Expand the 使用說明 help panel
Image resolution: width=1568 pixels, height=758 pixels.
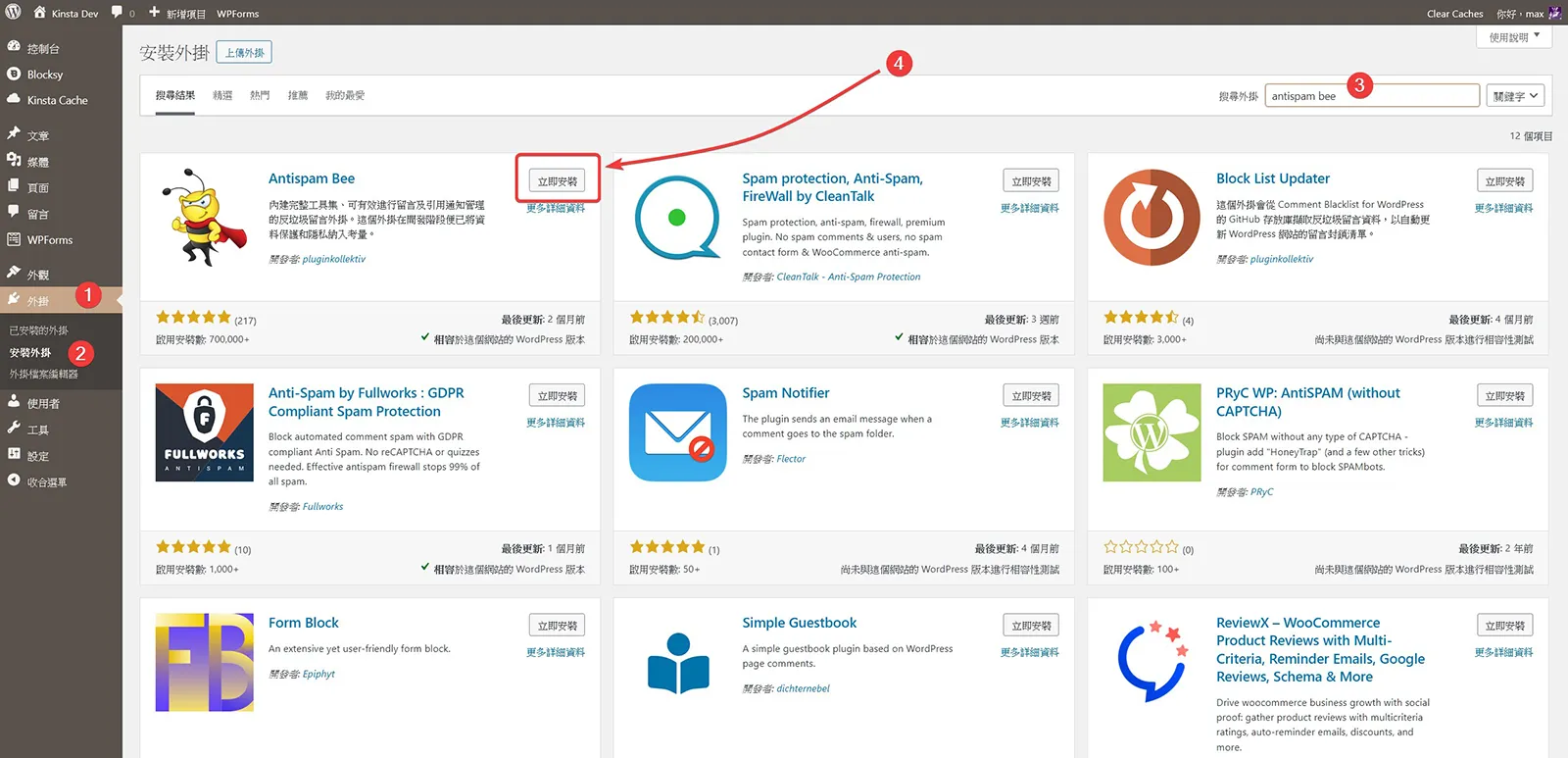1514,37
